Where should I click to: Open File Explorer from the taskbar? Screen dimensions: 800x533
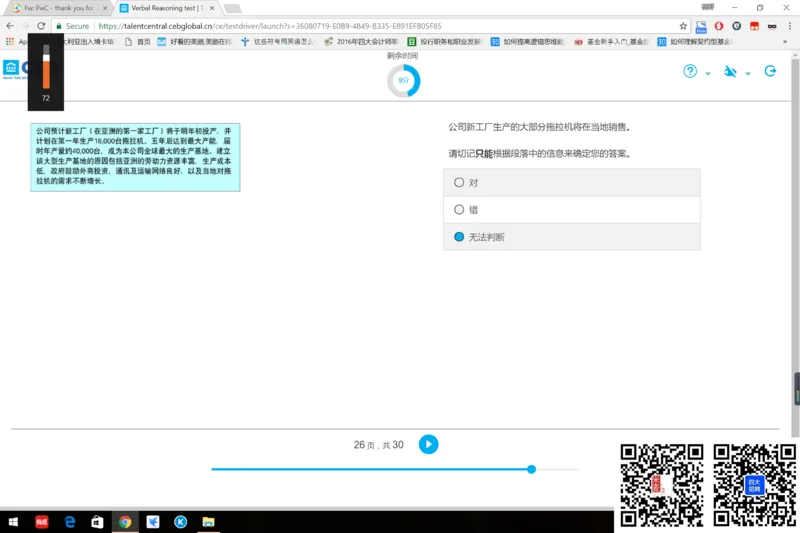(208, 521)
